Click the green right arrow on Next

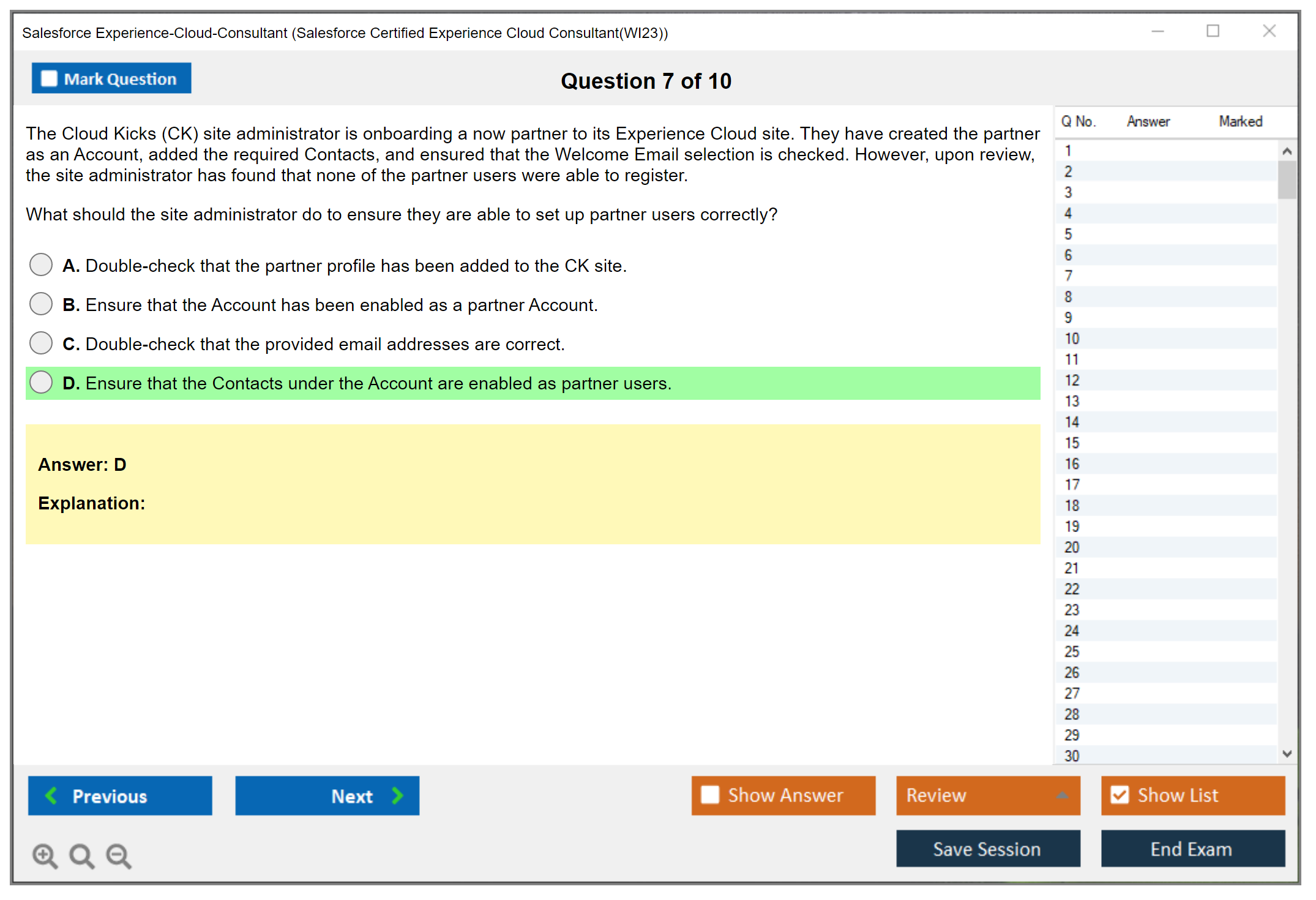(x=398, y=795)
